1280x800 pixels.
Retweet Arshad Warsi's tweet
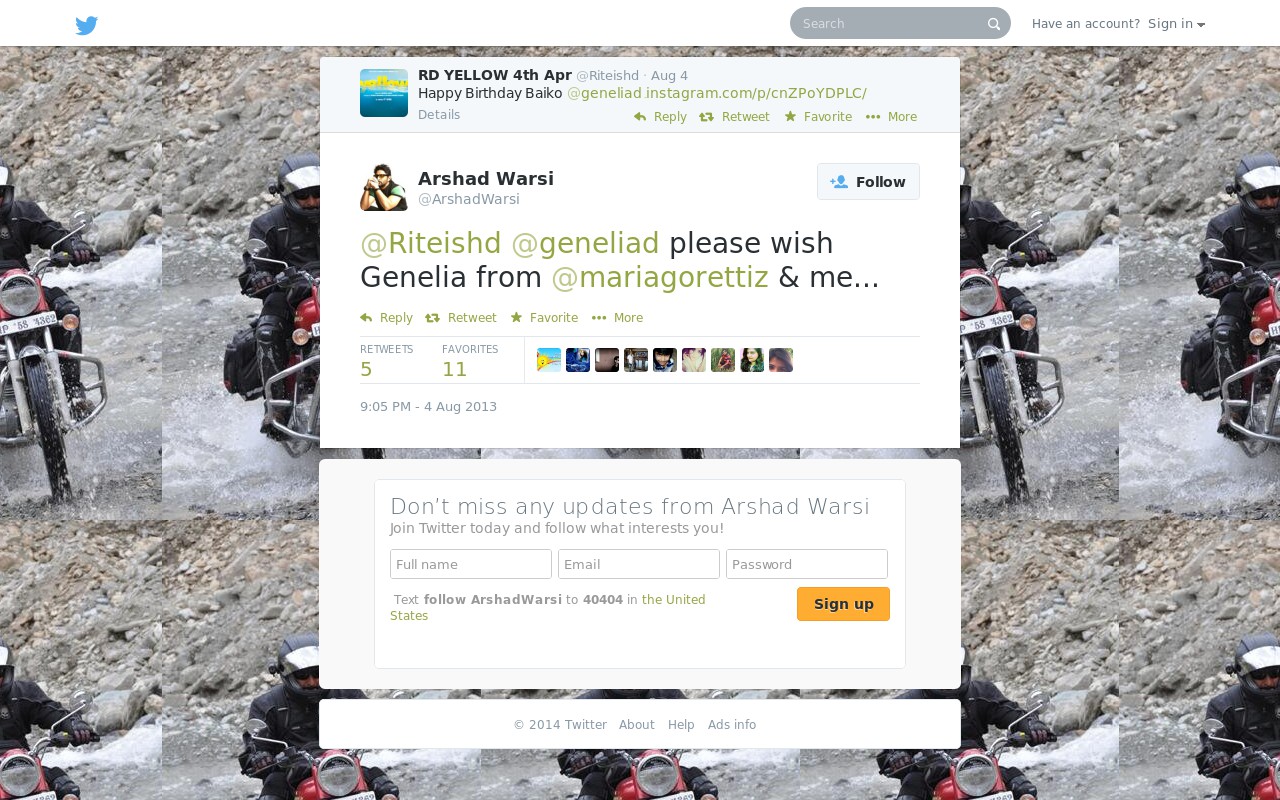(460, 318)
